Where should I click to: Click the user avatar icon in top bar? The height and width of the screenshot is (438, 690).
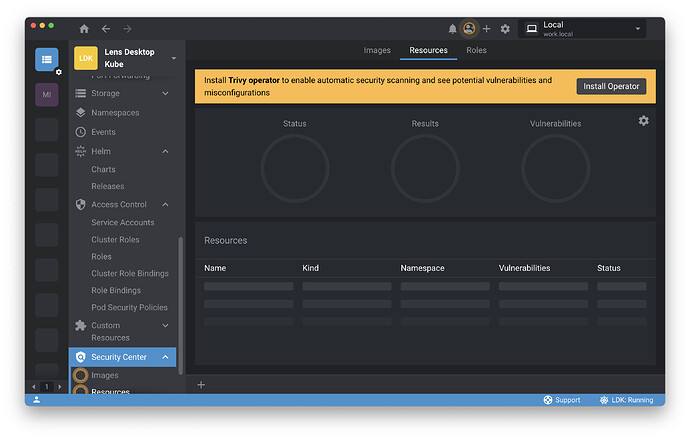[x=469, y=29]
